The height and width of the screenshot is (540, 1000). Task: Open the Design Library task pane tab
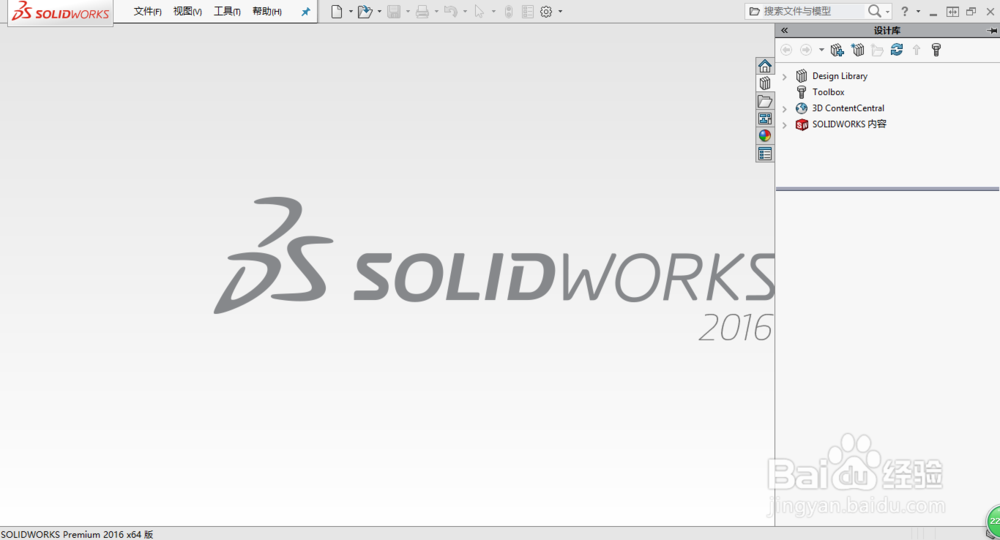point(765,83)
